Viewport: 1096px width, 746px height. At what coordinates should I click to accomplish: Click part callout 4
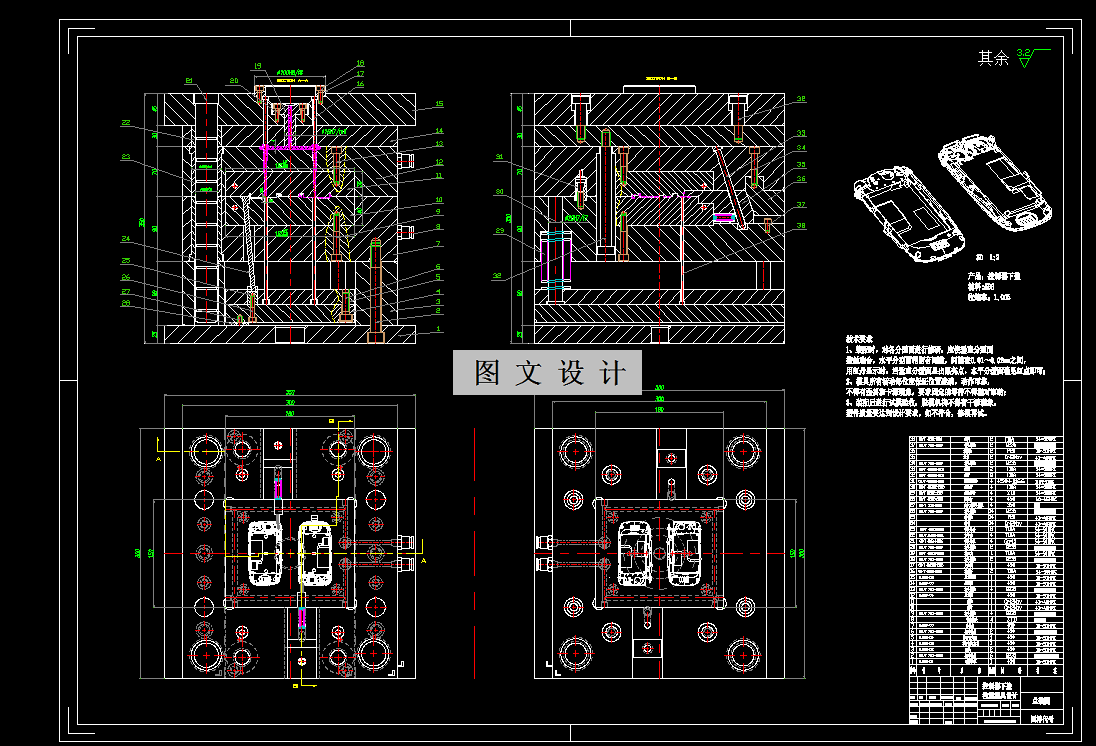[x=438, y=292]
